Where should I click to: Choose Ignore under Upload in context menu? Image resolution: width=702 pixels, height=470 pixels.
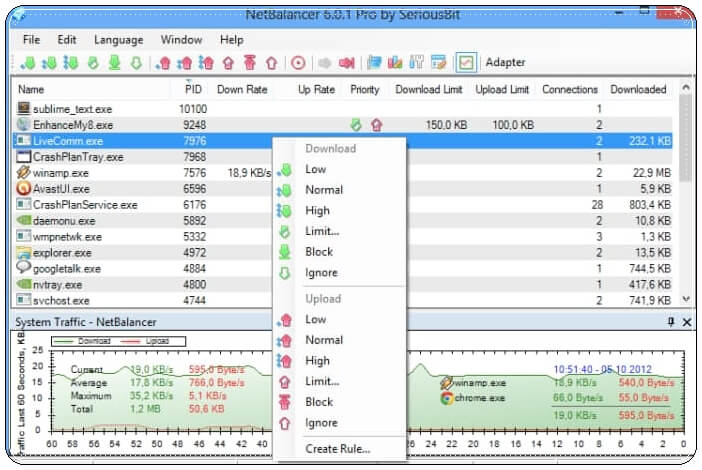coord(340,422)
